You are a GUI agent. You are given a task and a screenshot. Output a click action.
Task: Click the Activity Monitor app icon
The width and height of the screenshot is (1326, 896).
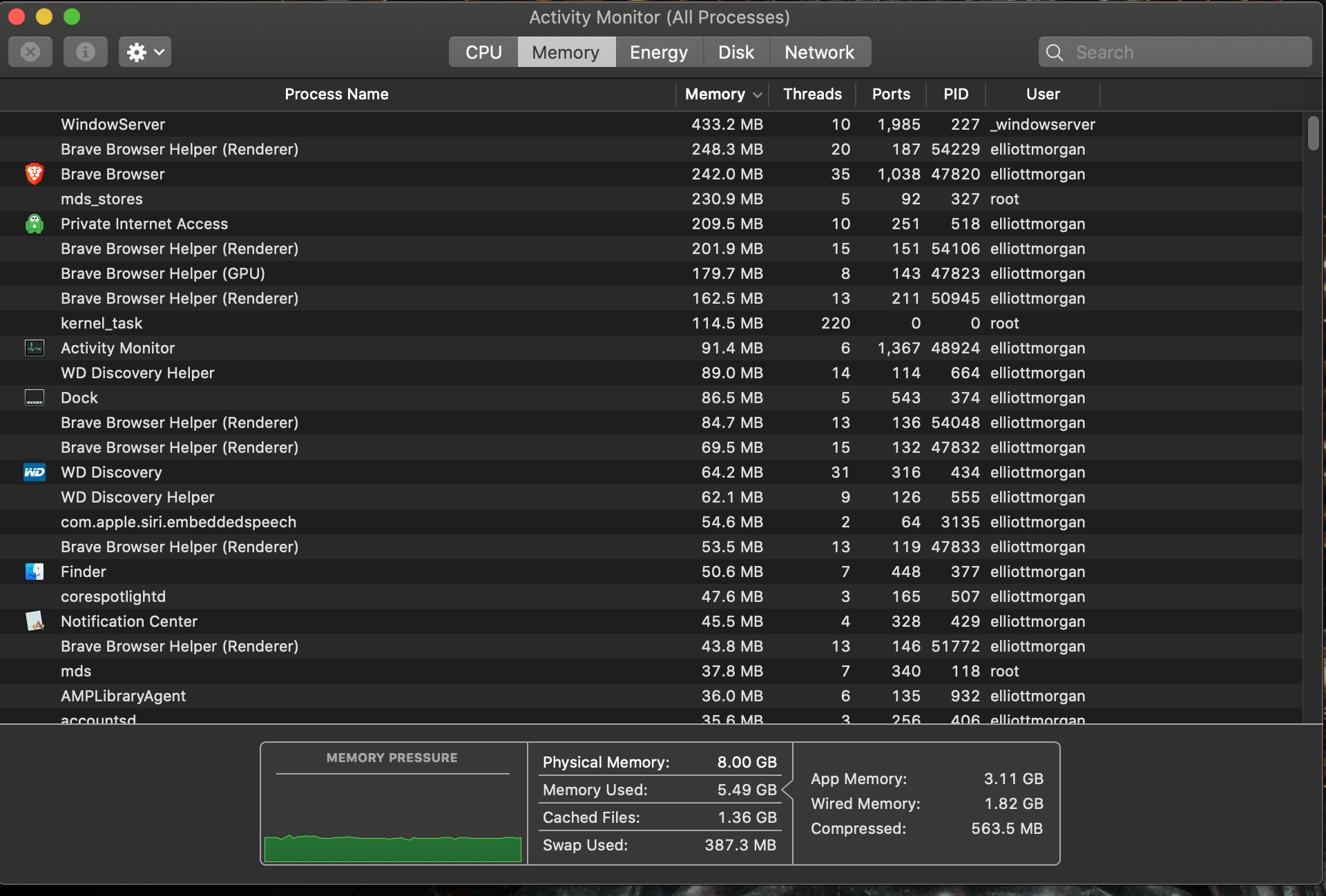(x=35, y=348)
